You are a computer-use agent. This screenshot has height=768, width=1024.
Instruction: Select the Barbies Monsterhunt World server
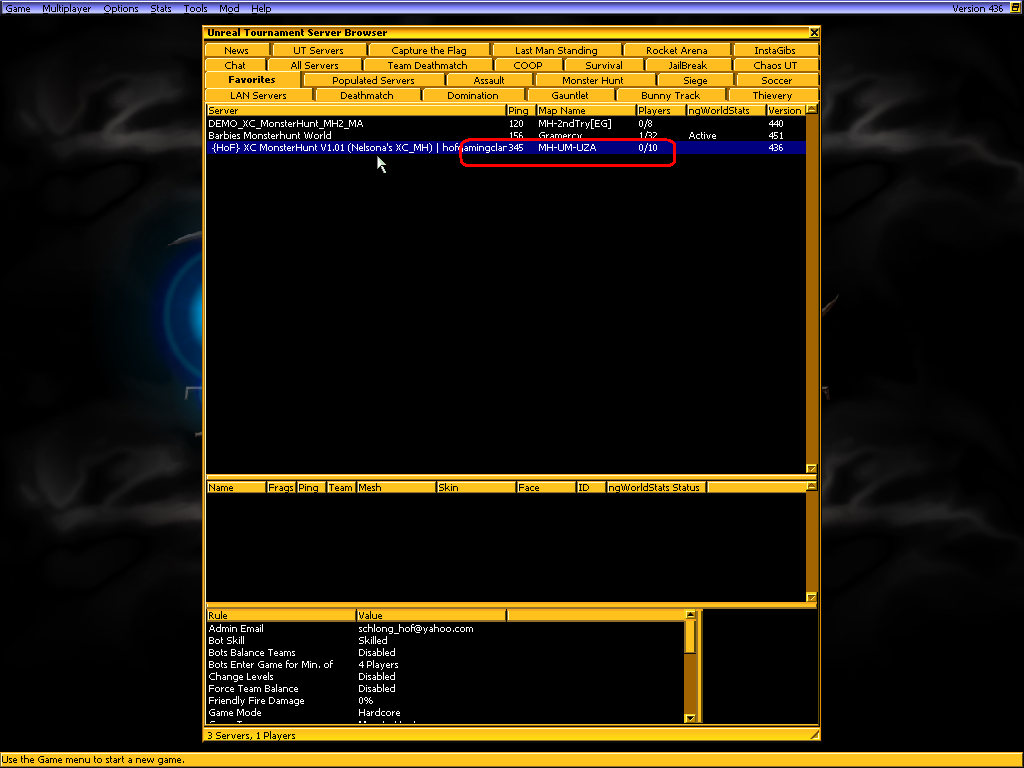coord(270,135)
